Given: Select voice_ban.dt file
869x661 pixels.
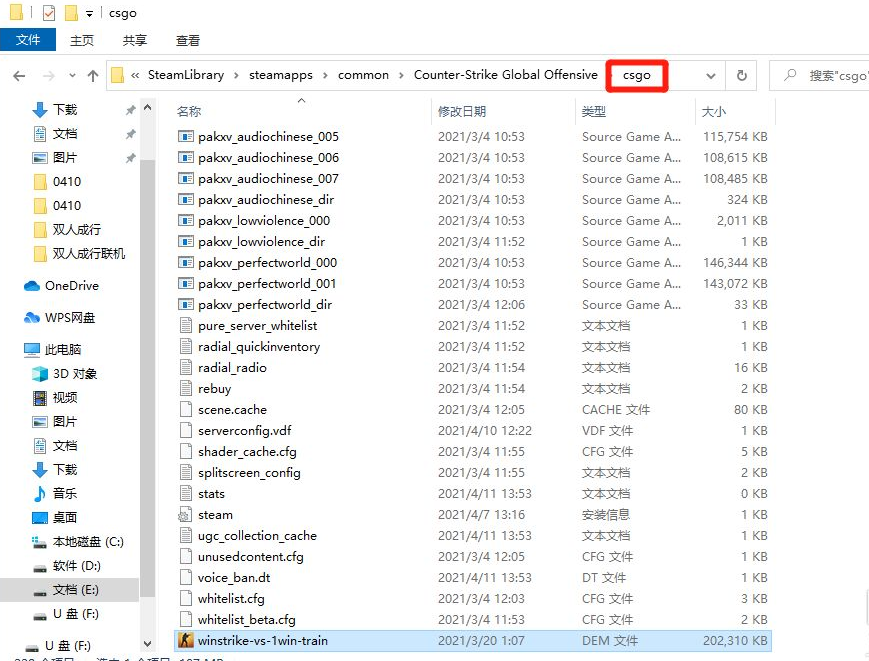Looking at the screenshot, I should 234,577.
